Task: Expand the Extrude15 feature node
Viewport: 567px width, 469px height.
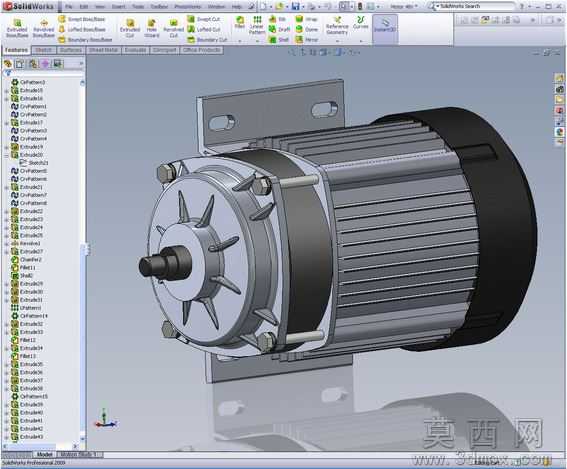Action: [6, 90]
